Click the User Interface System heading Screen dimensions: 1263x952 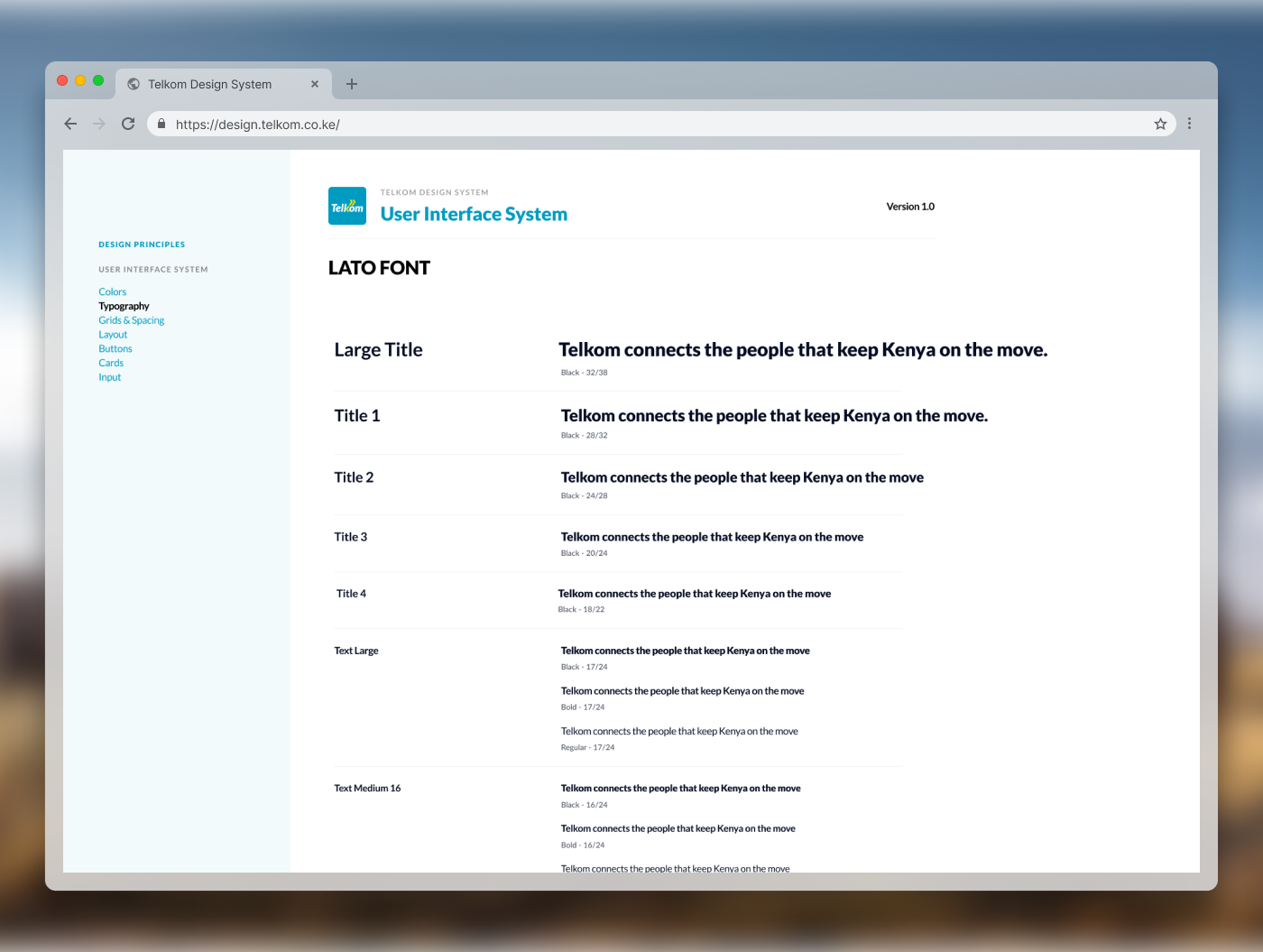(x=474, y=214)
